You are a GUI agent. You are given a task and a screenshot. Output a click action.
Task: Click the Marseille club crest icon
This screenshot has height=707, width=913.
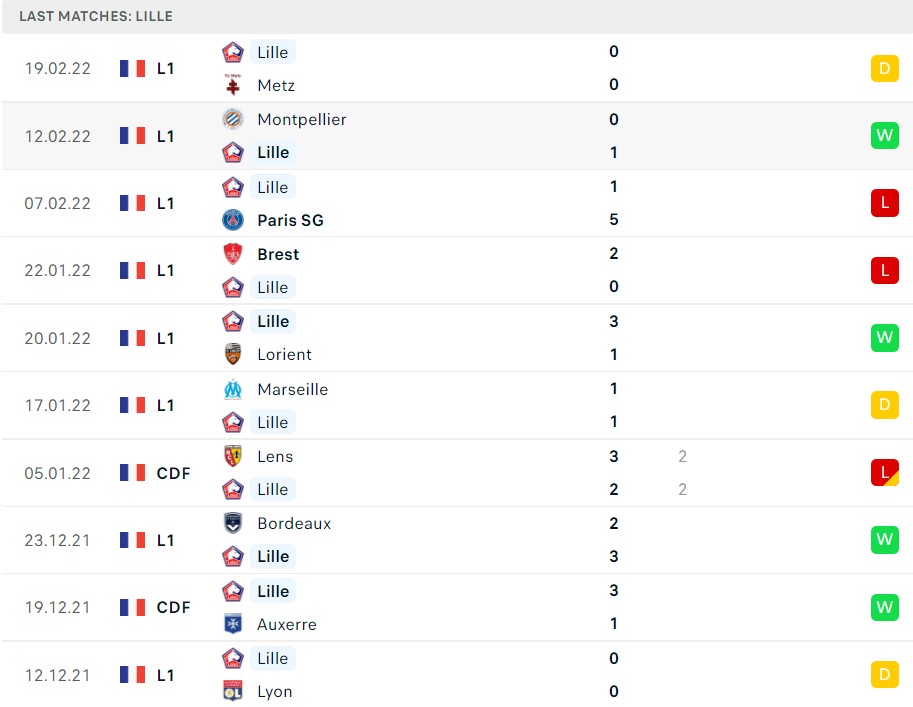click(x=233, y=389)
